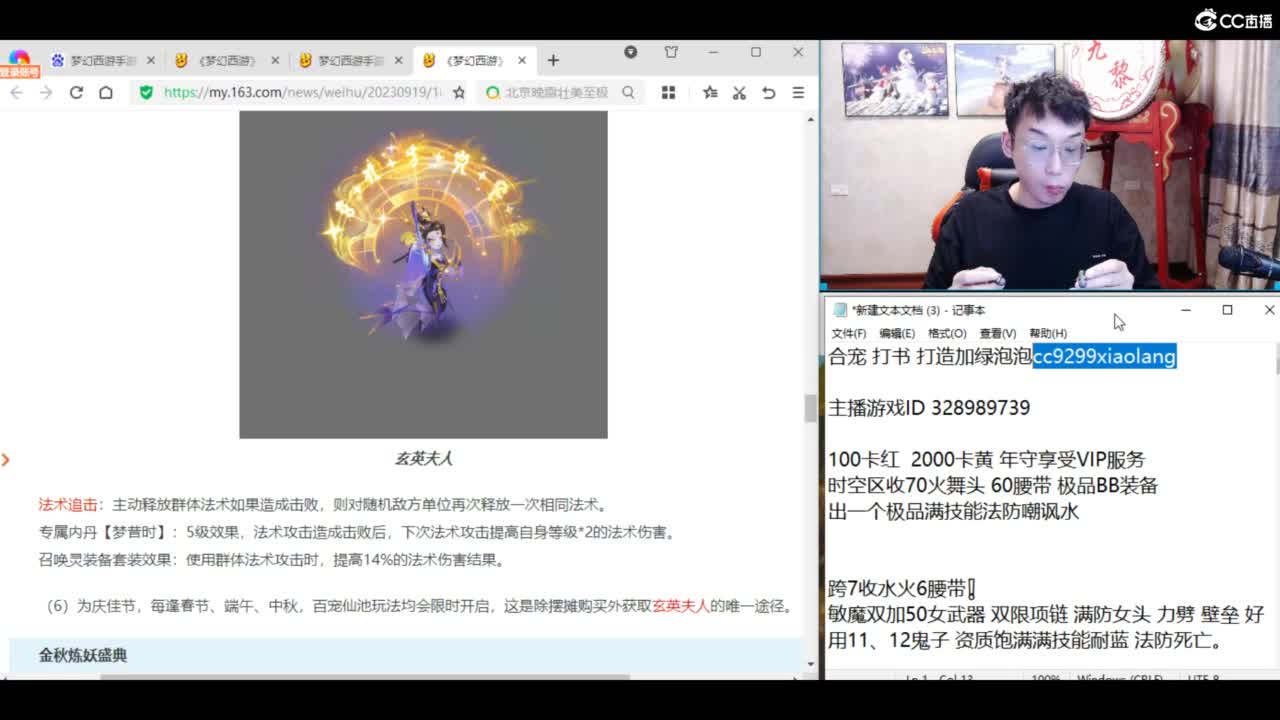Close the third 梦幻西游手游 tab
This screenshot has height=720, width=1280.
(398, 61)
